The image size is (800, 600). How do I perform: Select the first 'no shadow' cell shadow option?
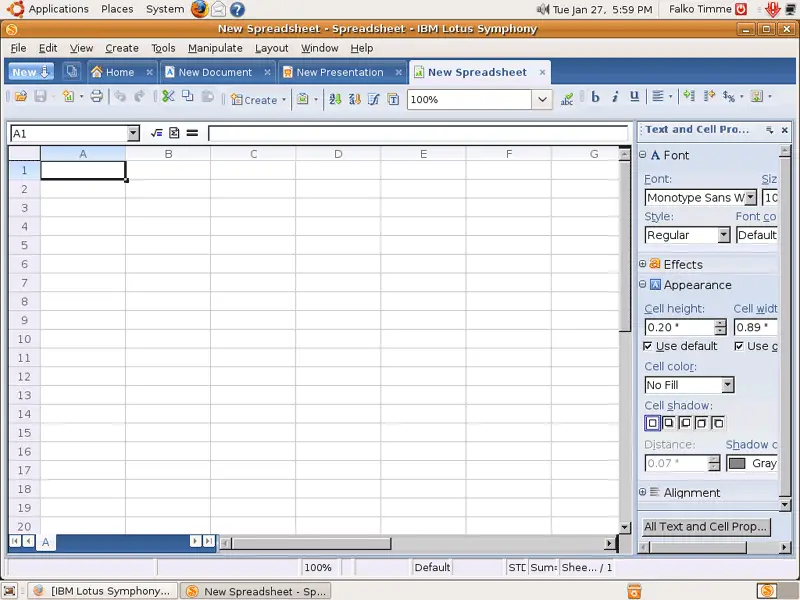[652, 423]
